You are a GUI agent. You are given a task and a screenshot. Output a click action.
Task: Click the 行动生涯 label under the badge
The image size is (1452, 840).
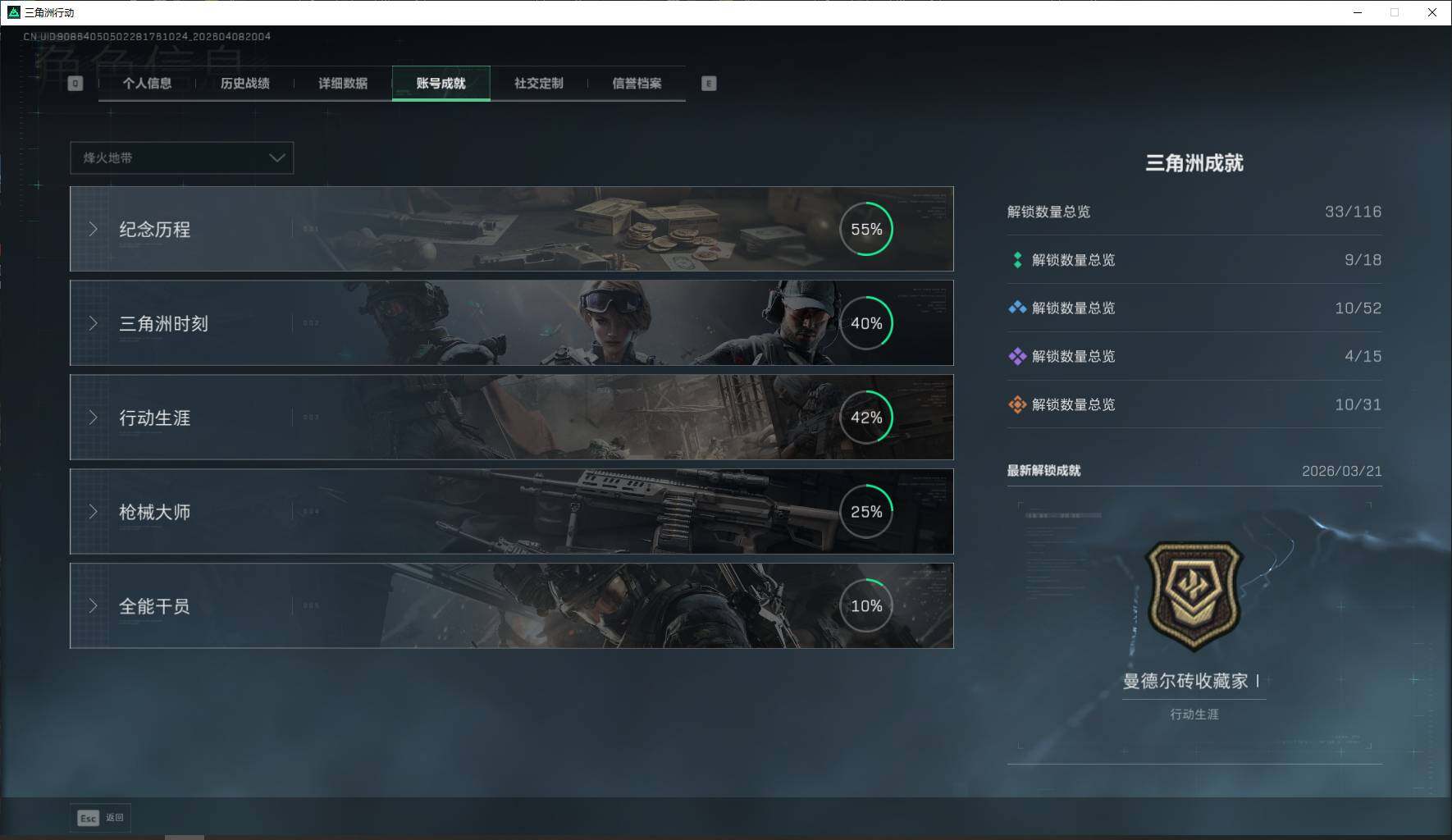click(1194, 714)
